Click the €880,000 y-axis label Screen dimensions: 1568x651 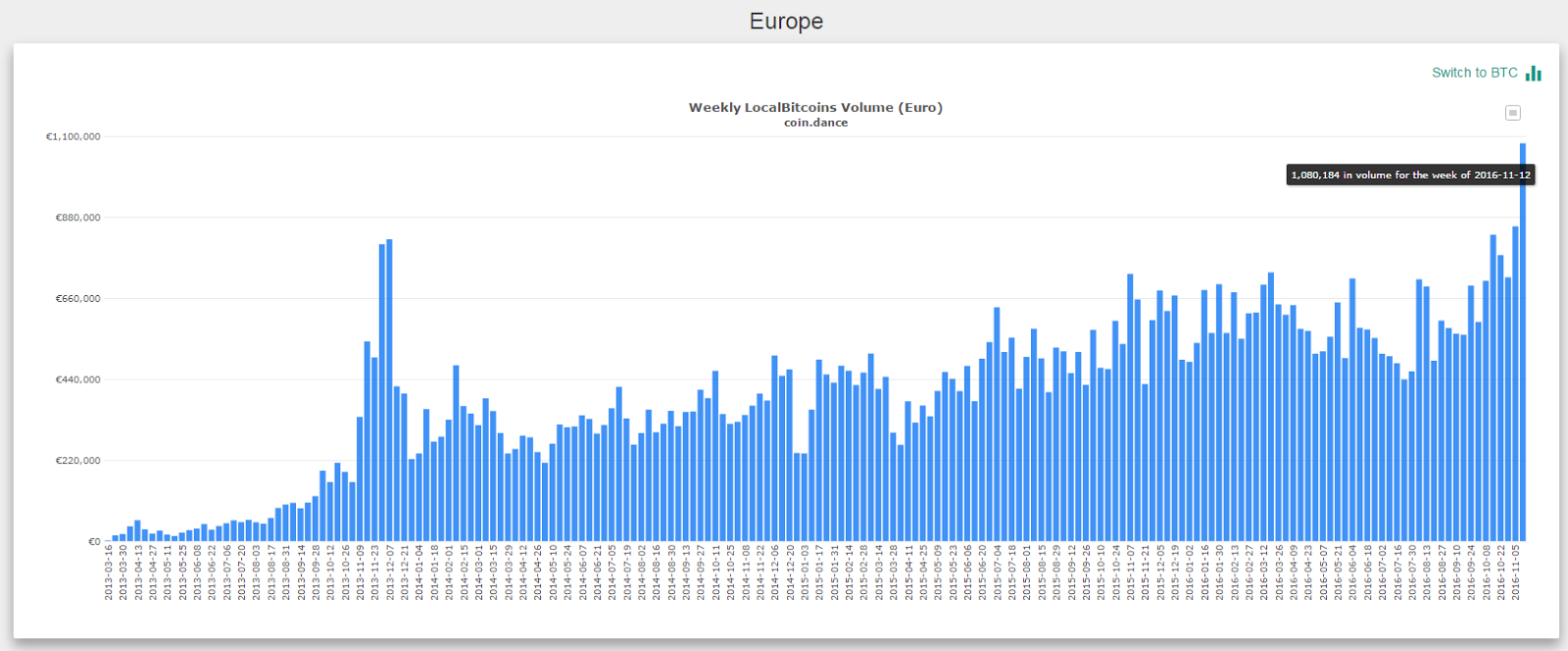77,218
